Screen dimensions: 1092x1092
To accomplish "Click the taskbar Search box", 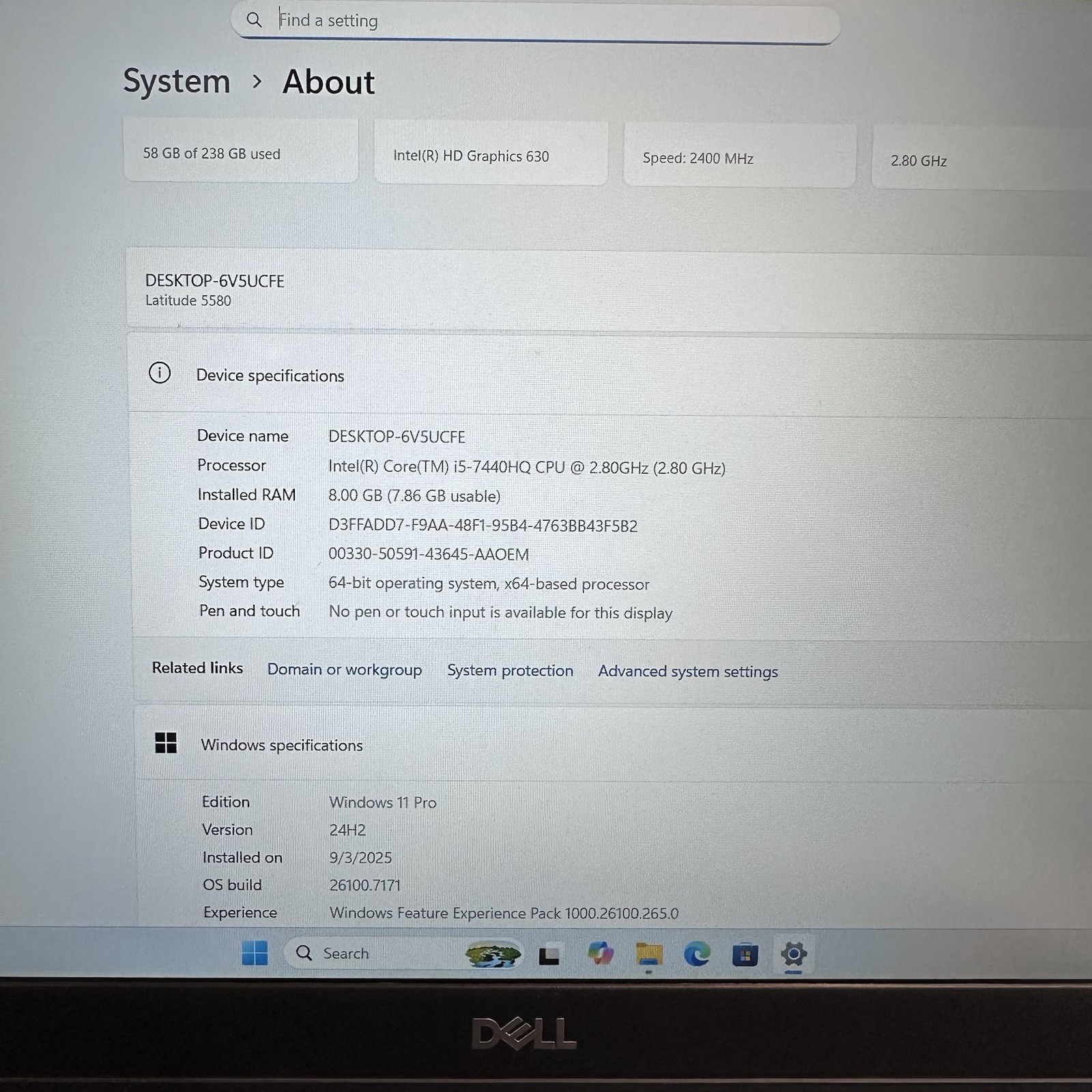I will click(x=404, y=953).
